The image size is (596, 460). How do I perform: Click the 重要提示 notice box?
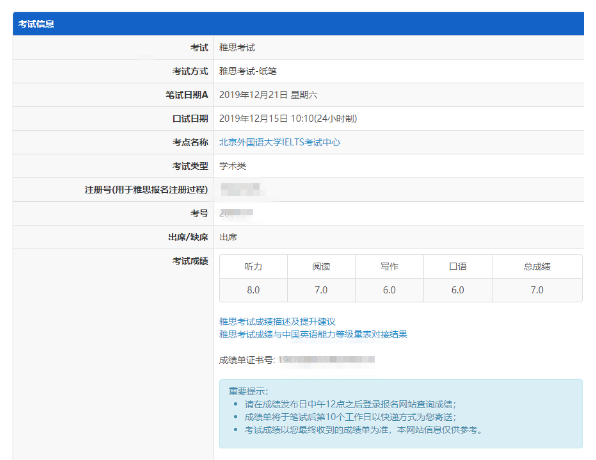pyautogui.click(x=401, y=413)
